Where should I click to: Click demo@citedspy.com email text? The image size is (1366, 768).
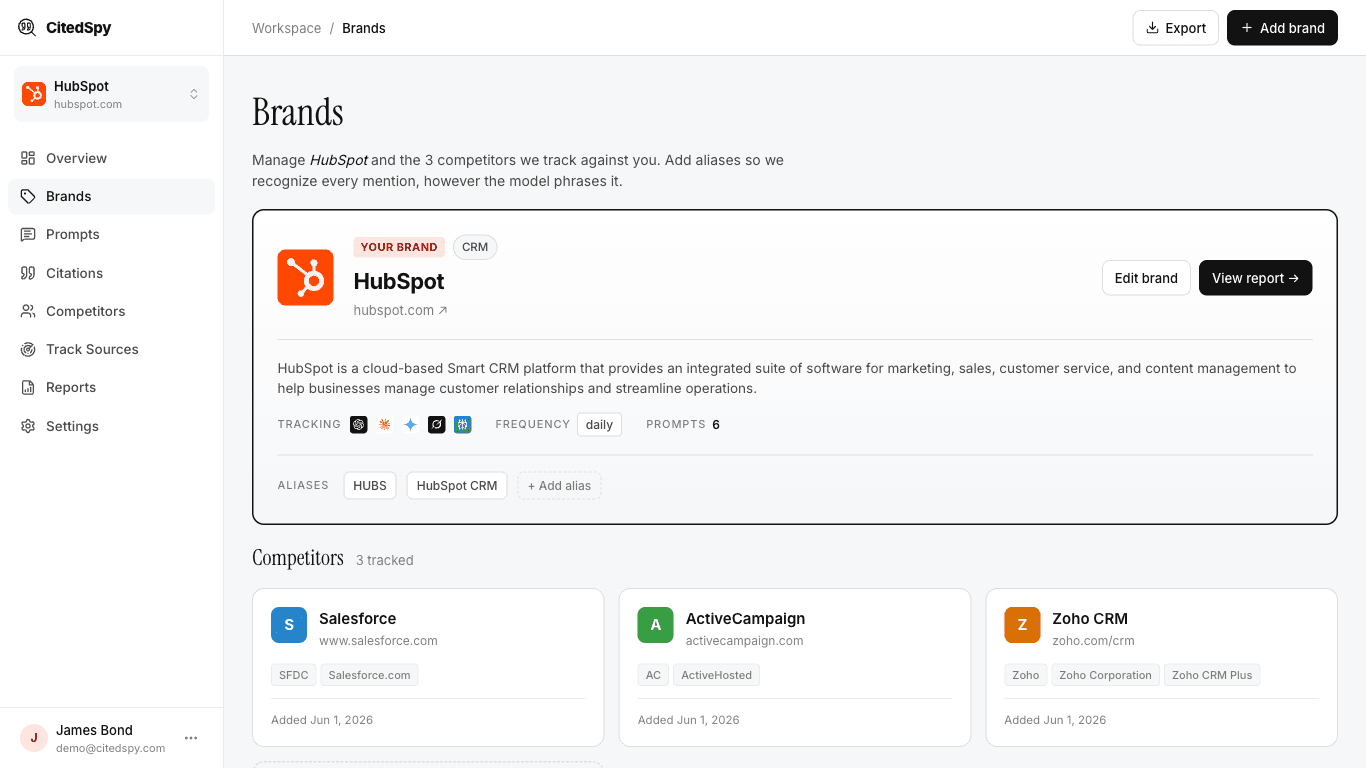(110, 748)
